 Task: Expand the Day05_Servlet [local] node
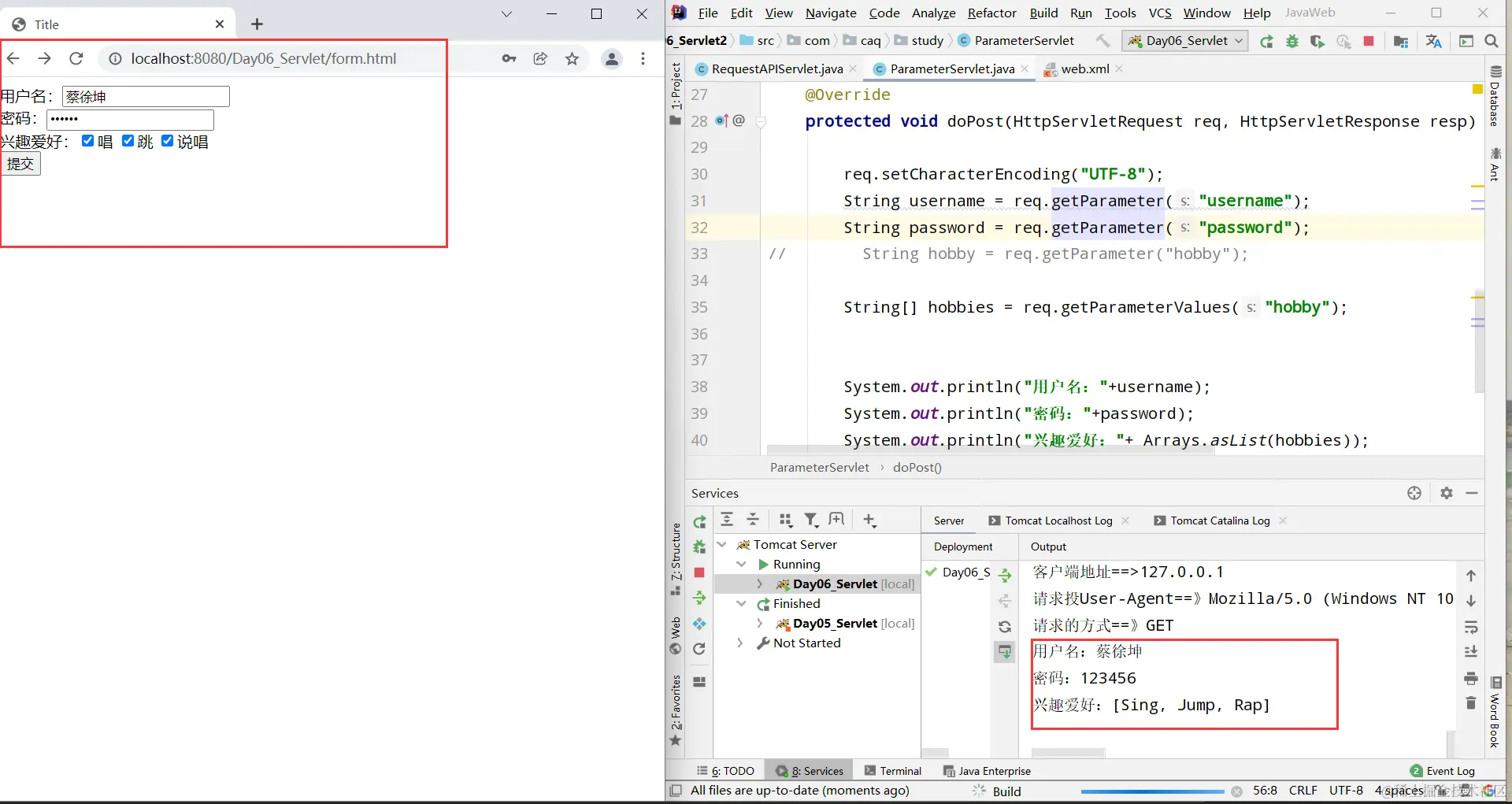click(x=760, y=623)
